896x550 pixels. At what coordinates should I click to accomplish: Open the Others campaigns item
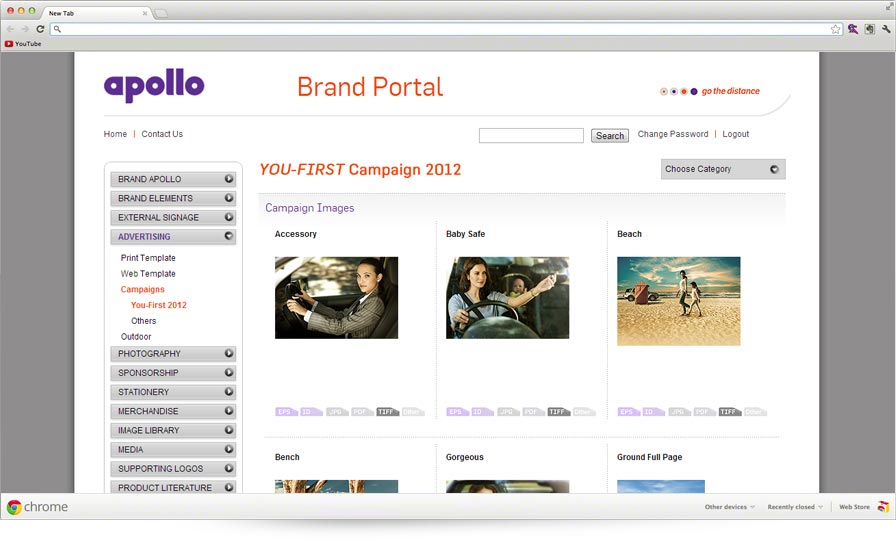tap(144, 321)
